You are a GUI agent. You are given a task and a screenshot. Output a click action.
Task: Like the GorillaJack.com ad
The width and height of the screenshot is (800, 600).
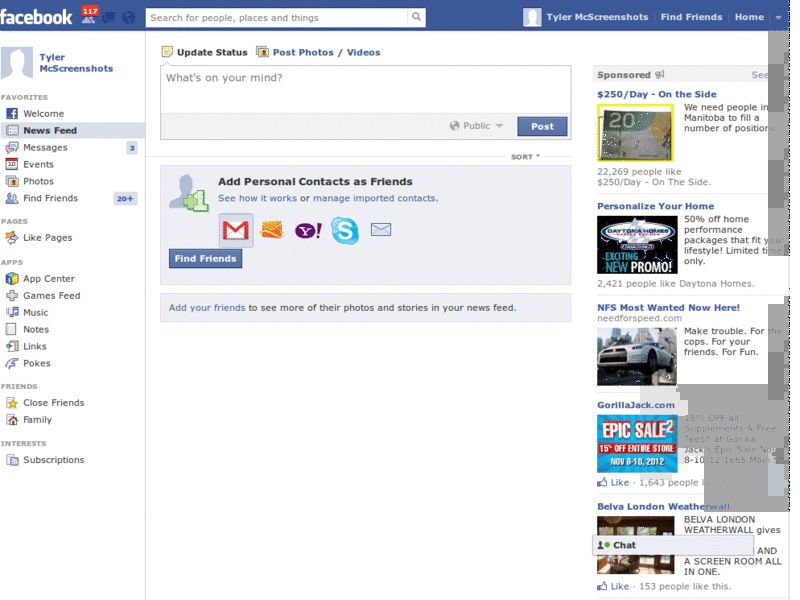click(614, 482)
